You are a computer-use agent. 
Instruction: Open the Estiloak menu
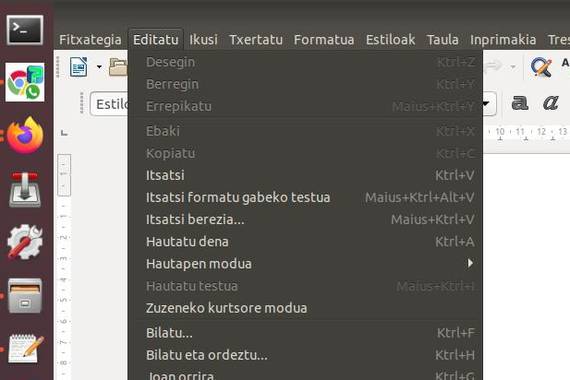(390, 40)
